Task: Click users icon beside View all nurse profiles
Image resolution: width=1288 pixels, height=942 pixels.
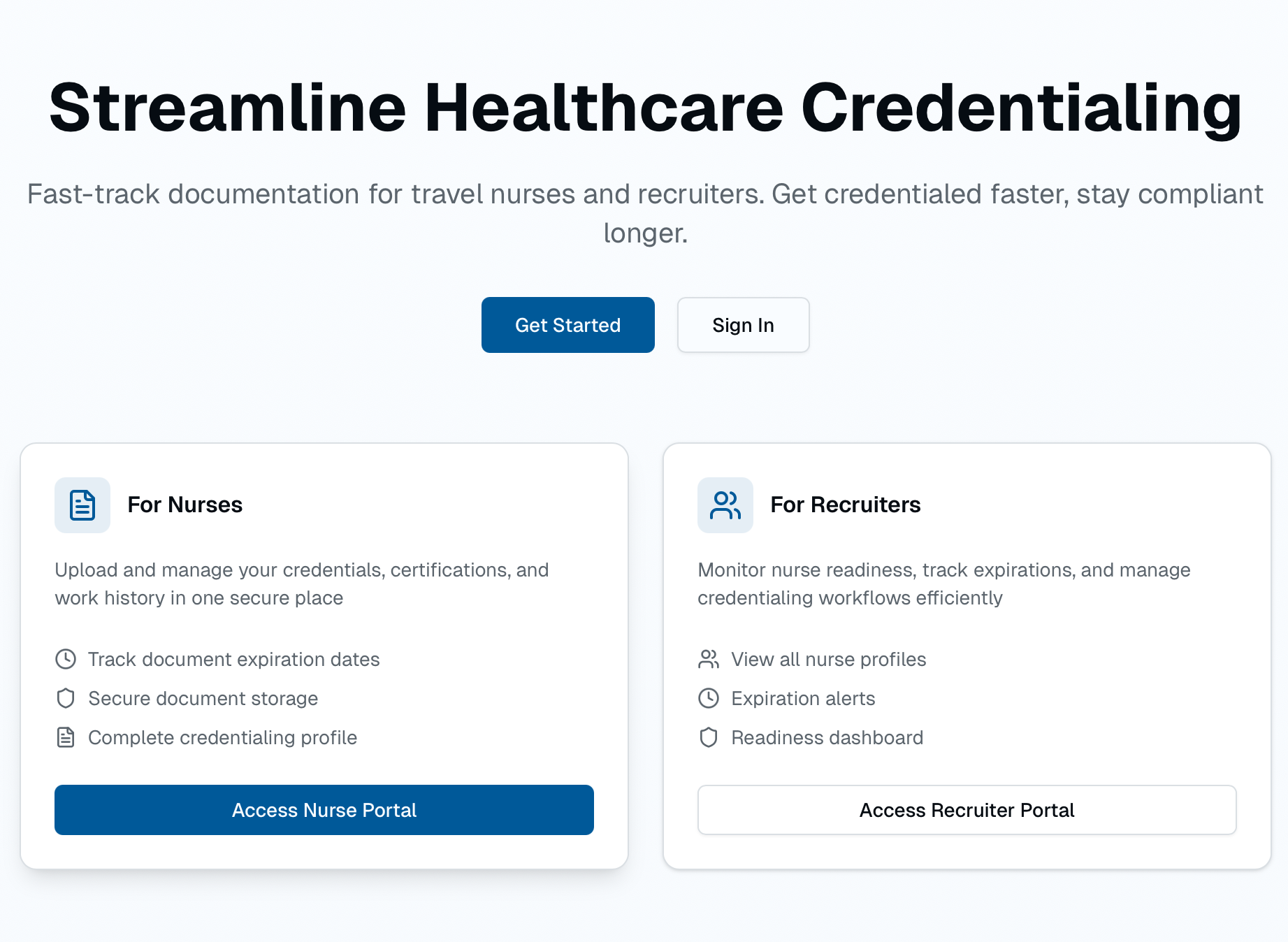Action: point(708,659)
